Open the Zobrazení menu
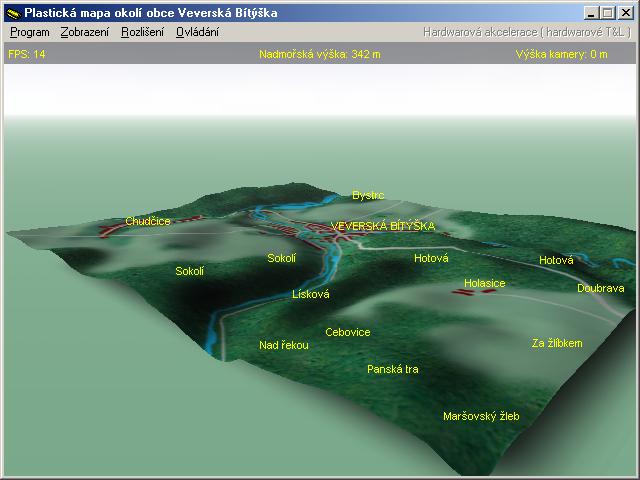This screenshot has height=480, width=640. [x=85, y=32]
